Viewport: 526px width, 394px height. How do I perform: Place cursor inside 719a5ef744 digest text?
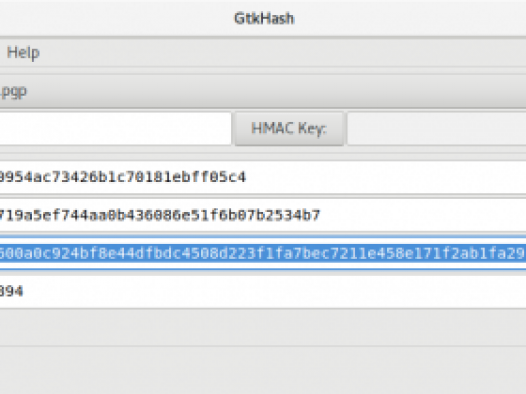(160, 215)
